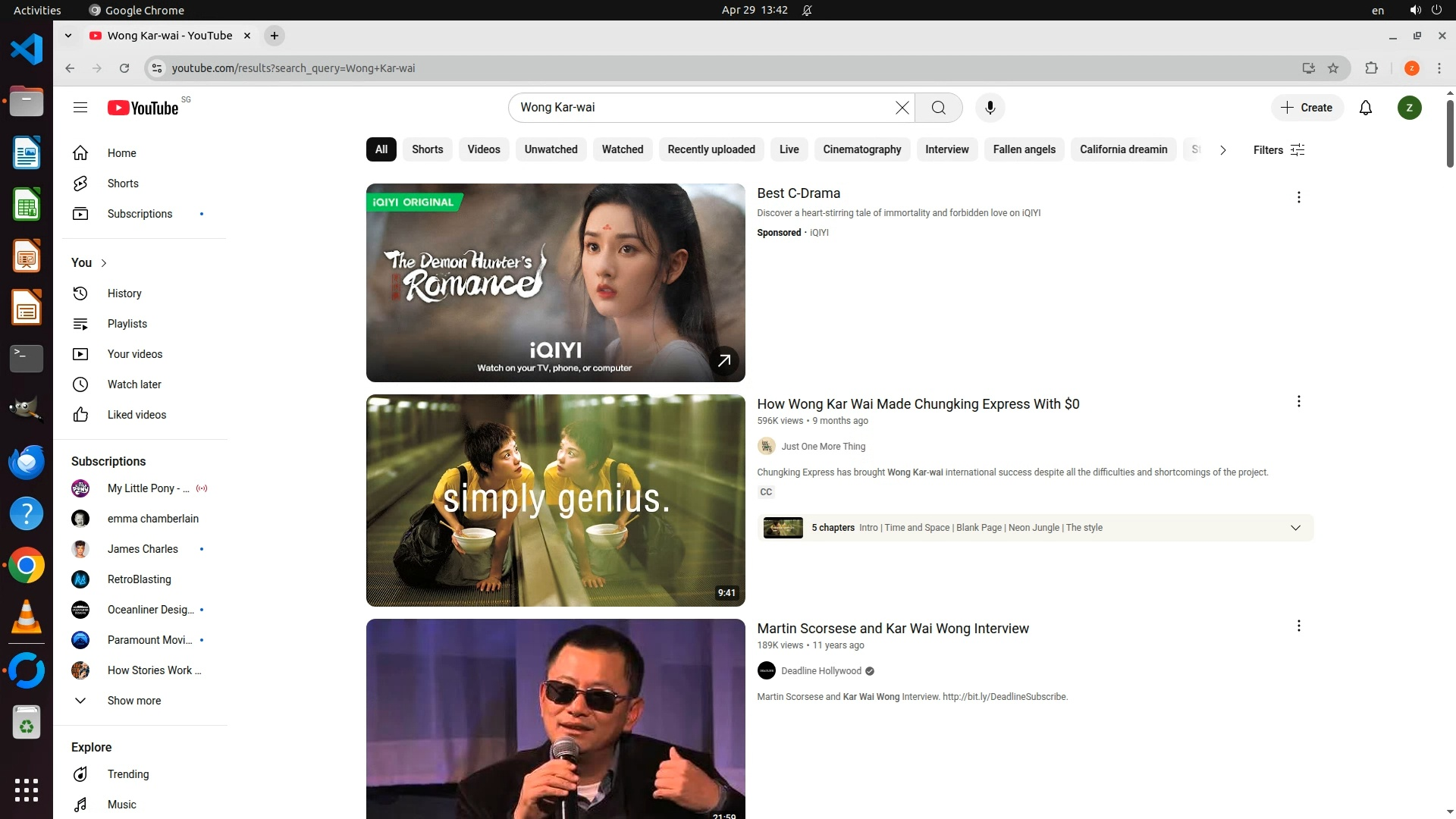Click the Create button
Image resolution: width=1456 pixels, height=819 pixels.
coord(1307,108)
